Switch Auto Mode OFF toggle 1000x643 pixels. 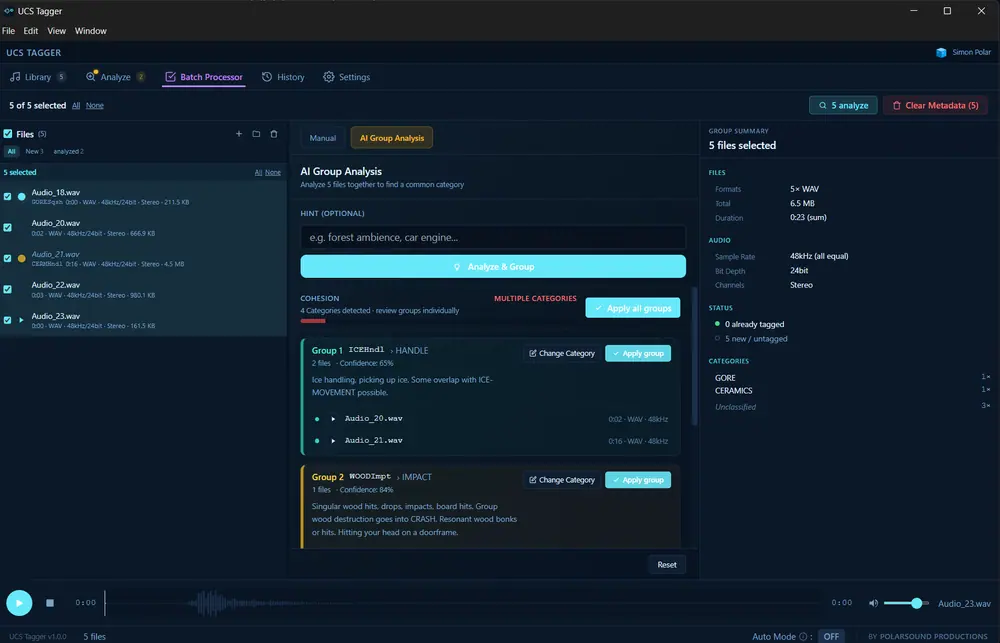831,636
